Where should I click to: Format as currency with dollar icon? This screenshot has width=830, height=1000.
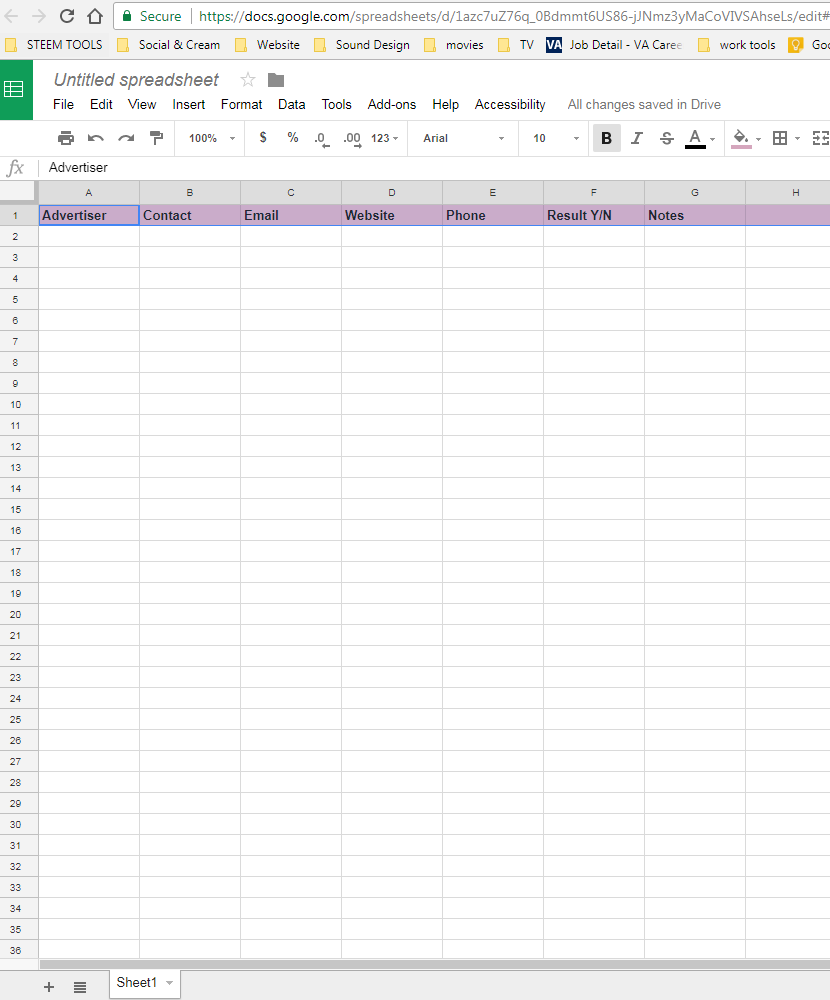pyautogui.click(x=263, y=138)
